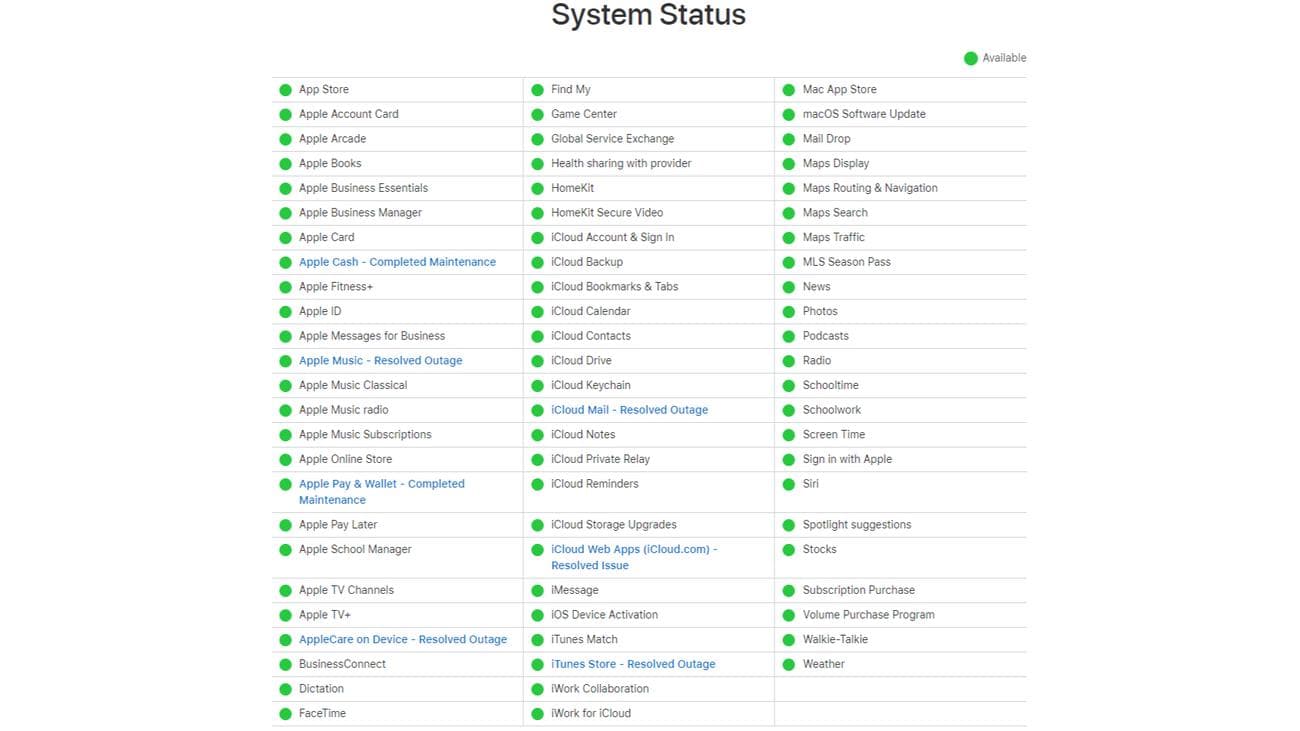
Task: Click the green status dot beside App Store
Action: coord(286,89)
